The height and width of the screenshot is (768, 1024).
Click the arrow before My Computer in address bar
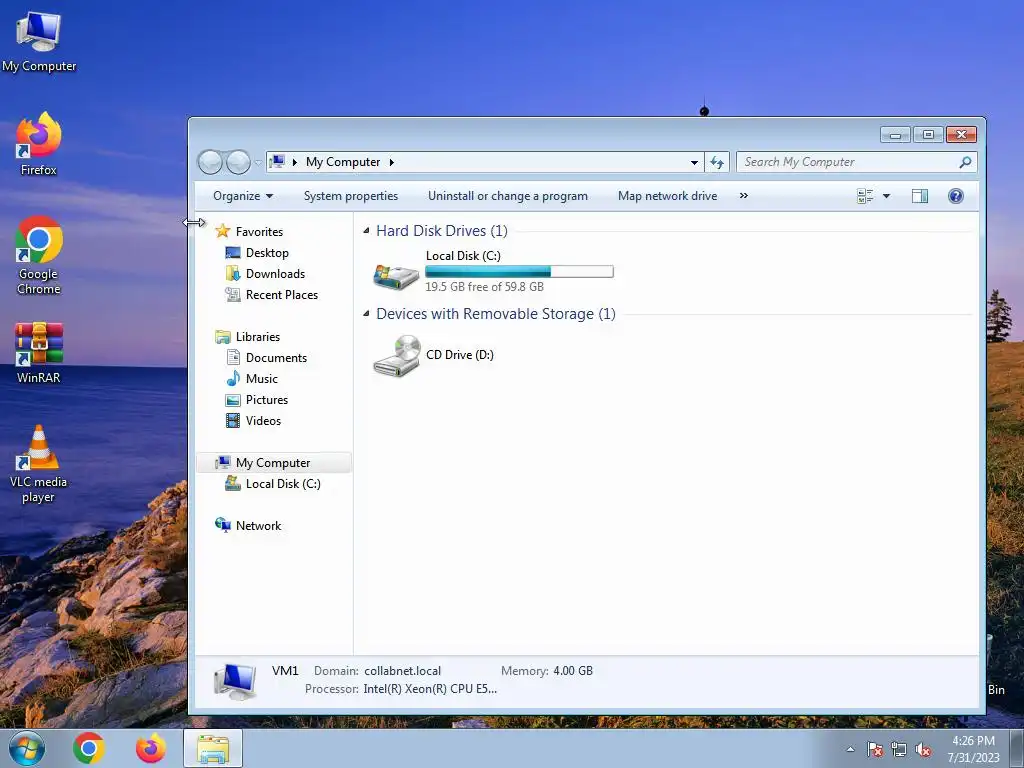(295, 162)
